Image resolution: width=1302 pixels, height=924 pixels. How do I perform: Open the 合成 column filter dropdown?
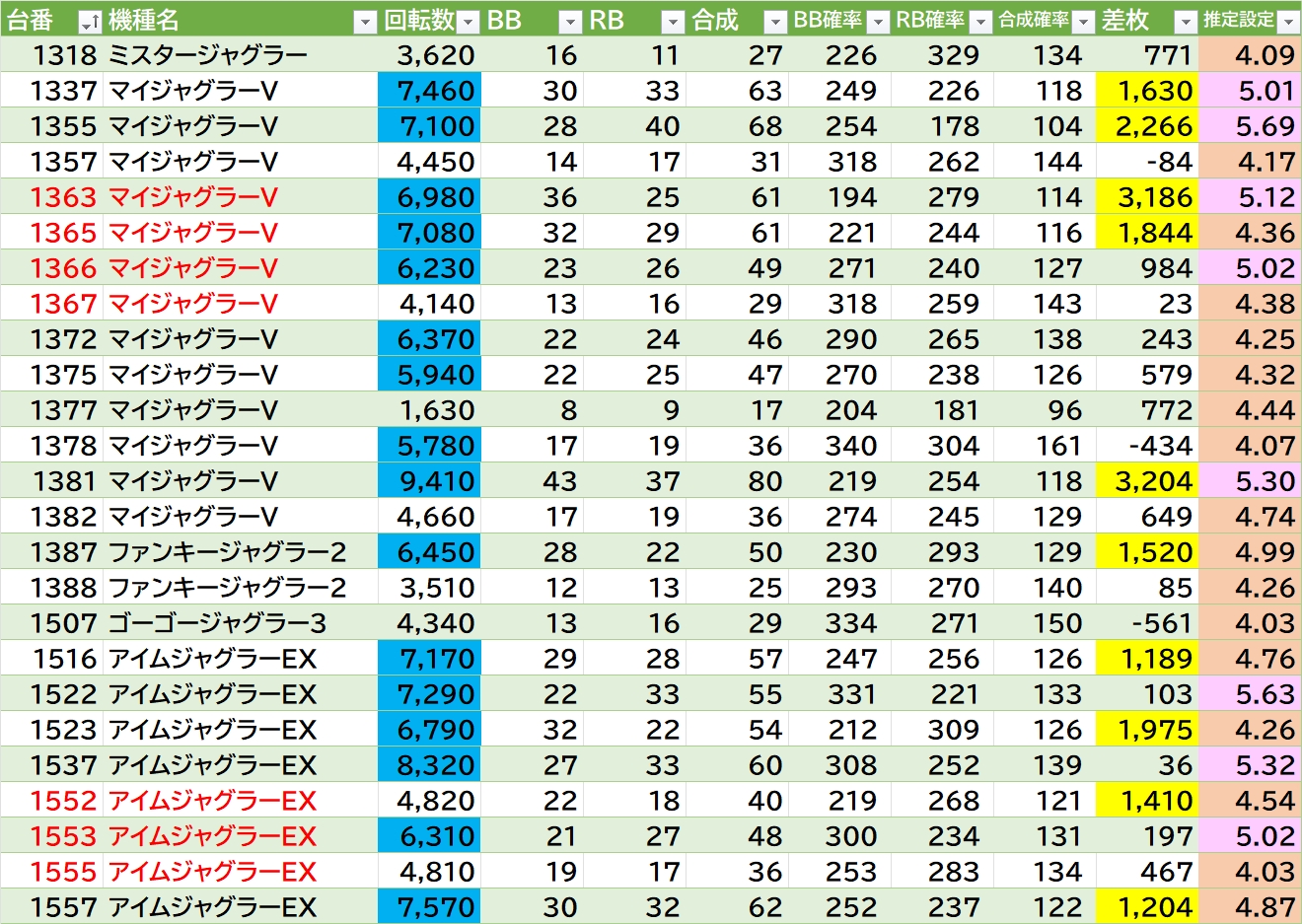[775, 21]
